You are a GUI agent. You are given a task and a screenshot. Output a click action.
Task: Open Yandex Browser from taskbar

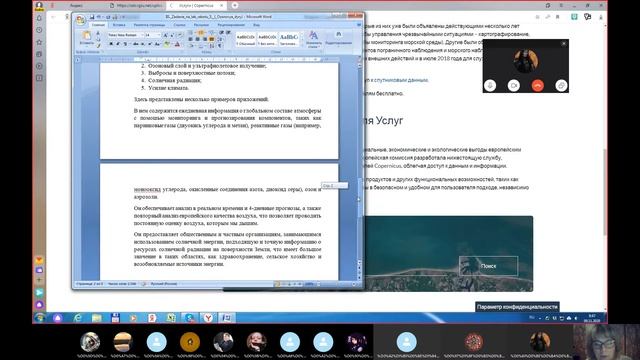[x=208, y=318]
